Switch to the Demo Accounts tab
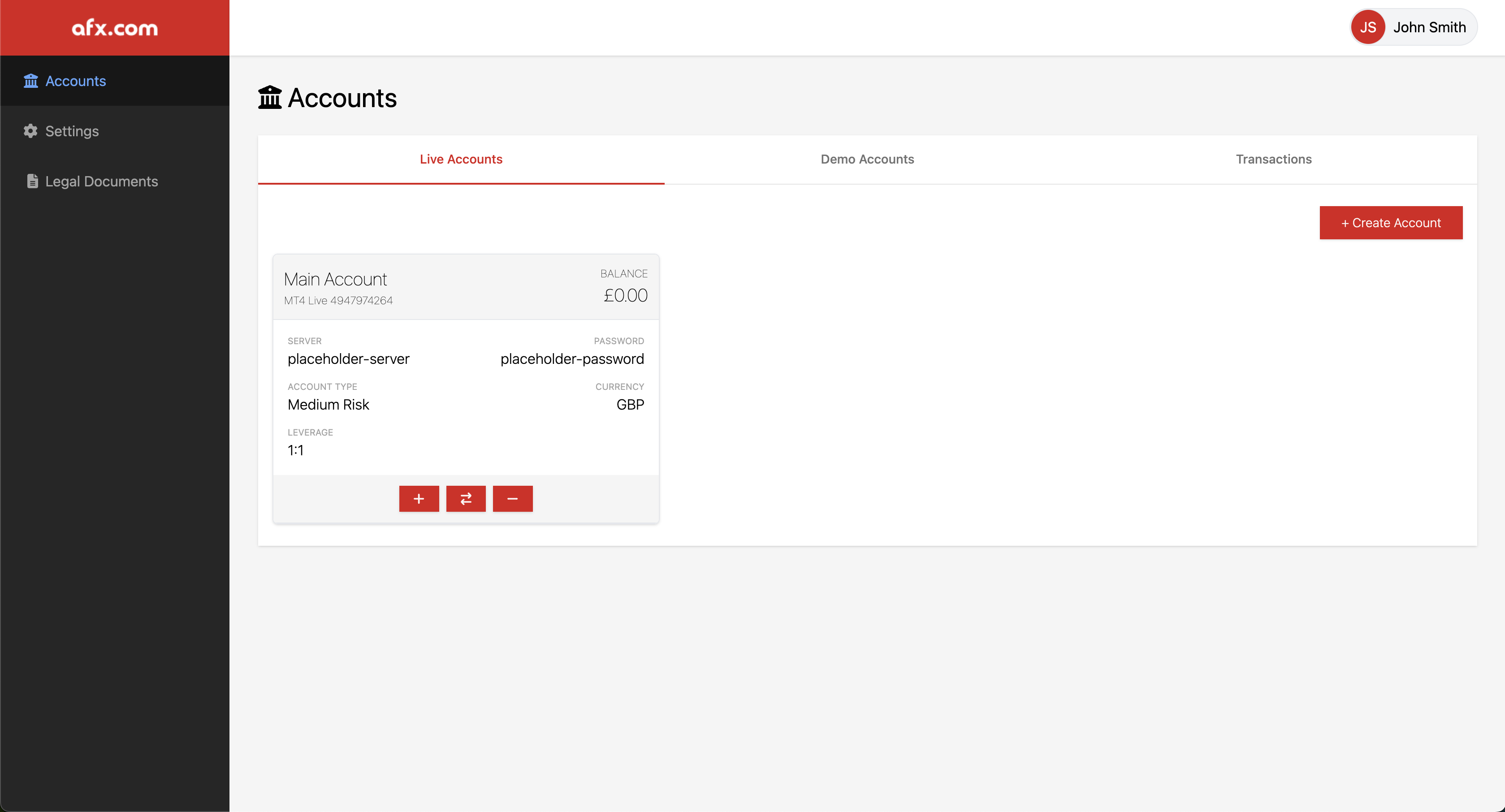 (x=867, y=158)
